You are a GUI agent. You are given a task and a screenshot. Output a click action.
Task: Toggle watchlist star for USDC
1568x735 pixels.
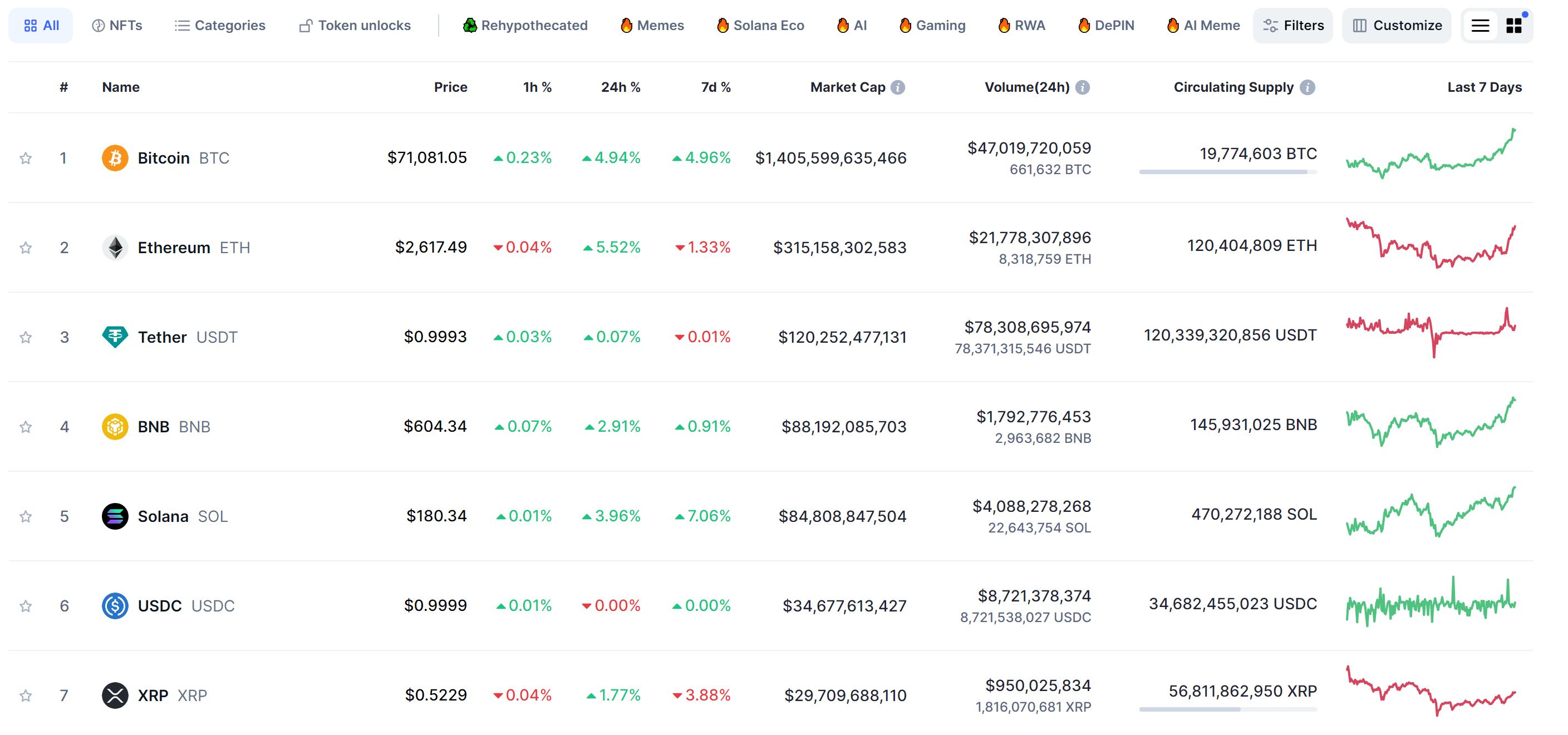(x=26, y=606)
